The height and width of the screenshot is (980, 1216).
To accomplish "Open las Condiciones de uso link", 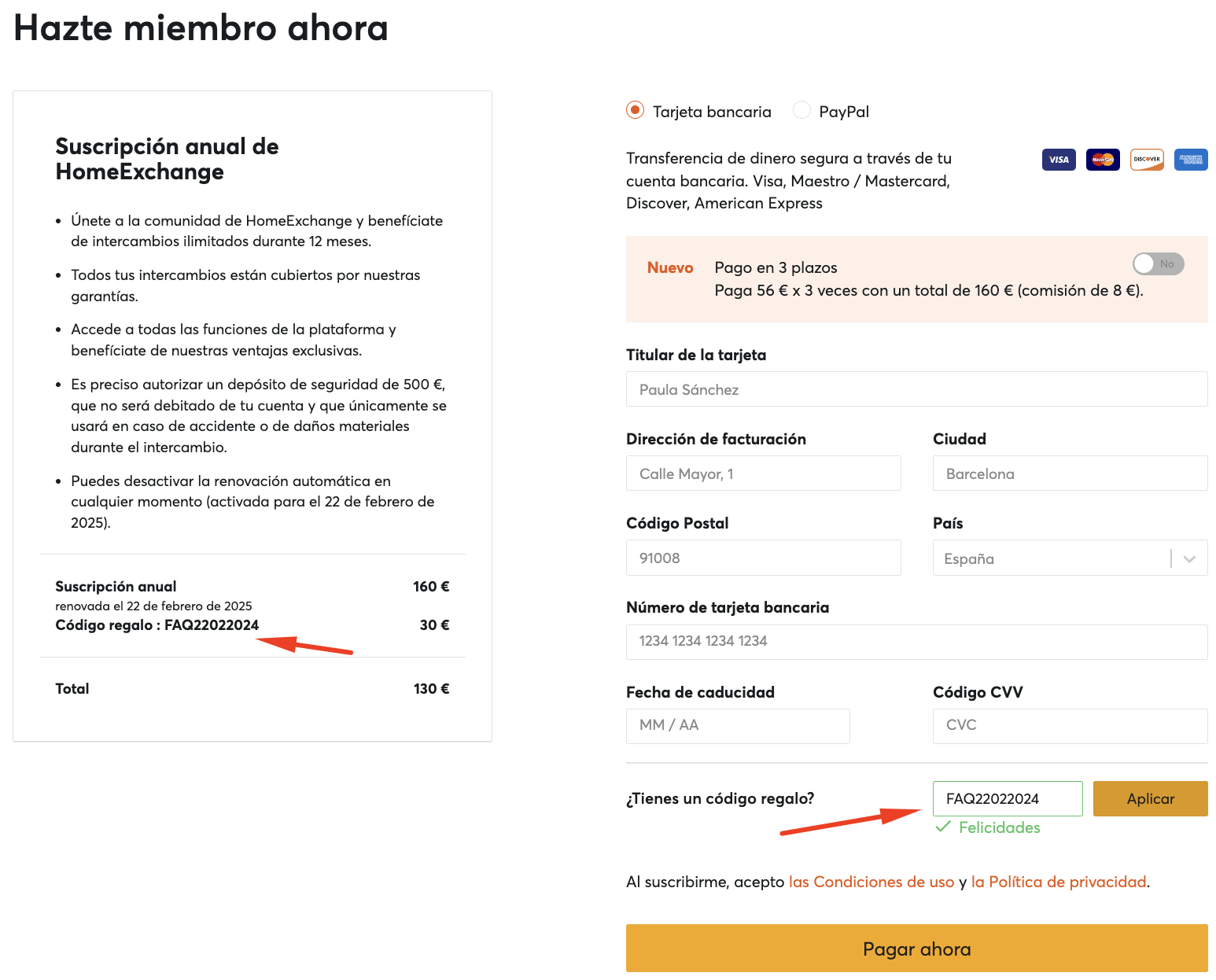I will coord(871,882).
